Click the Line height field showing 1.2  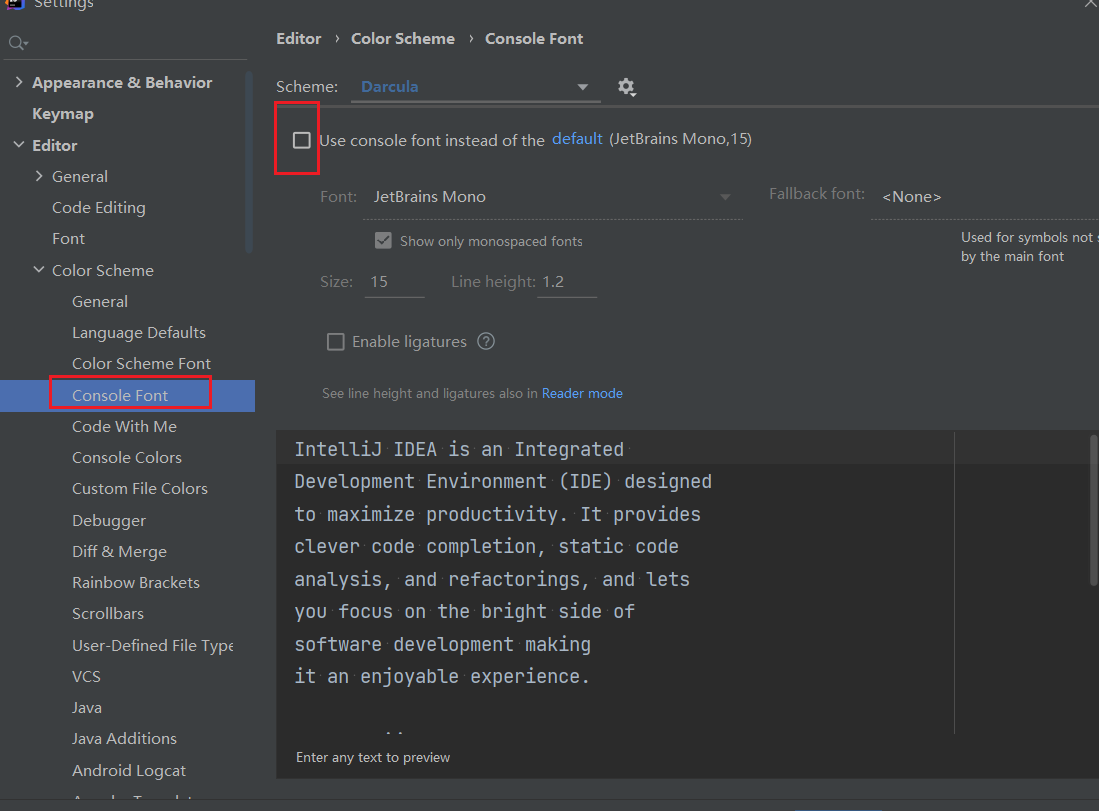pyautogui.click(x=566, y=282)
